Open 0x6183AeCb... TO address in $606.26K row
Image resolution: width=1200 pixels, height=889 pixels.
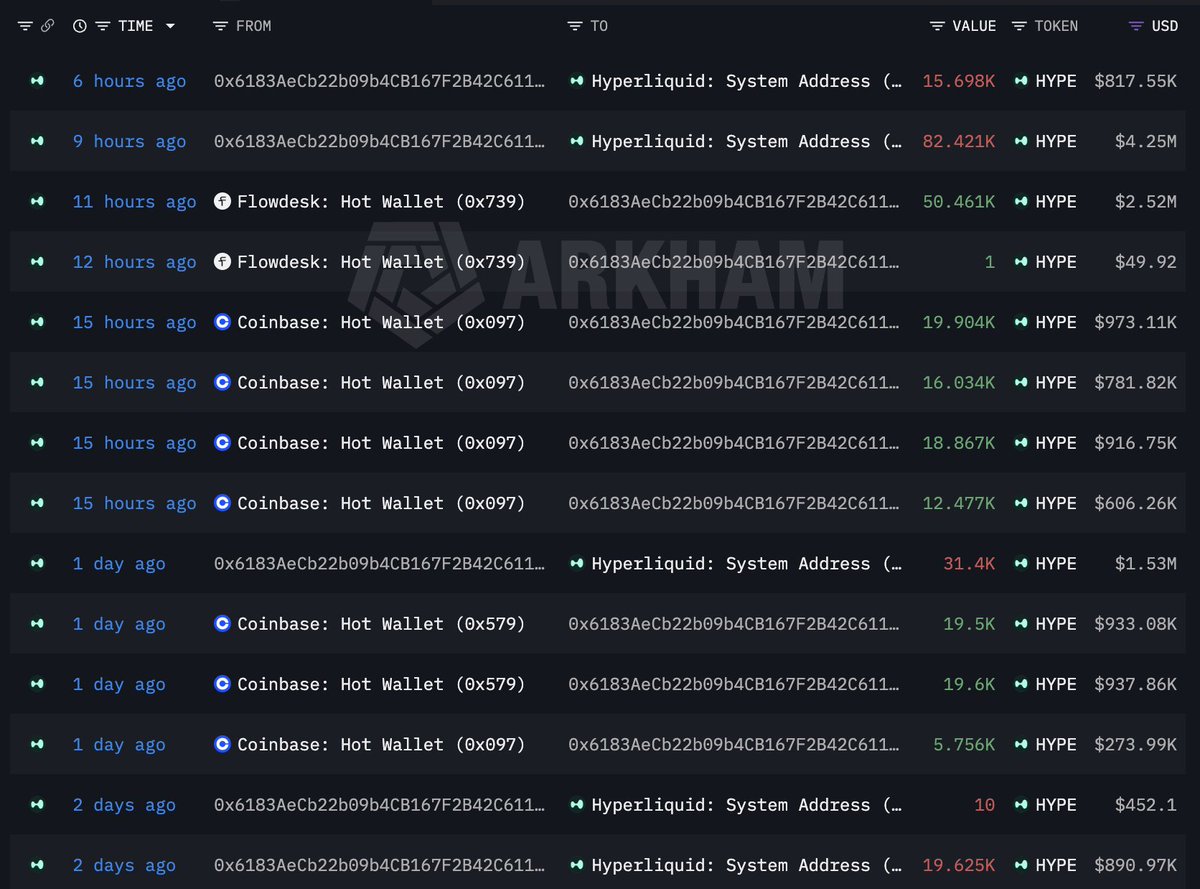click(x=733, y=503)
